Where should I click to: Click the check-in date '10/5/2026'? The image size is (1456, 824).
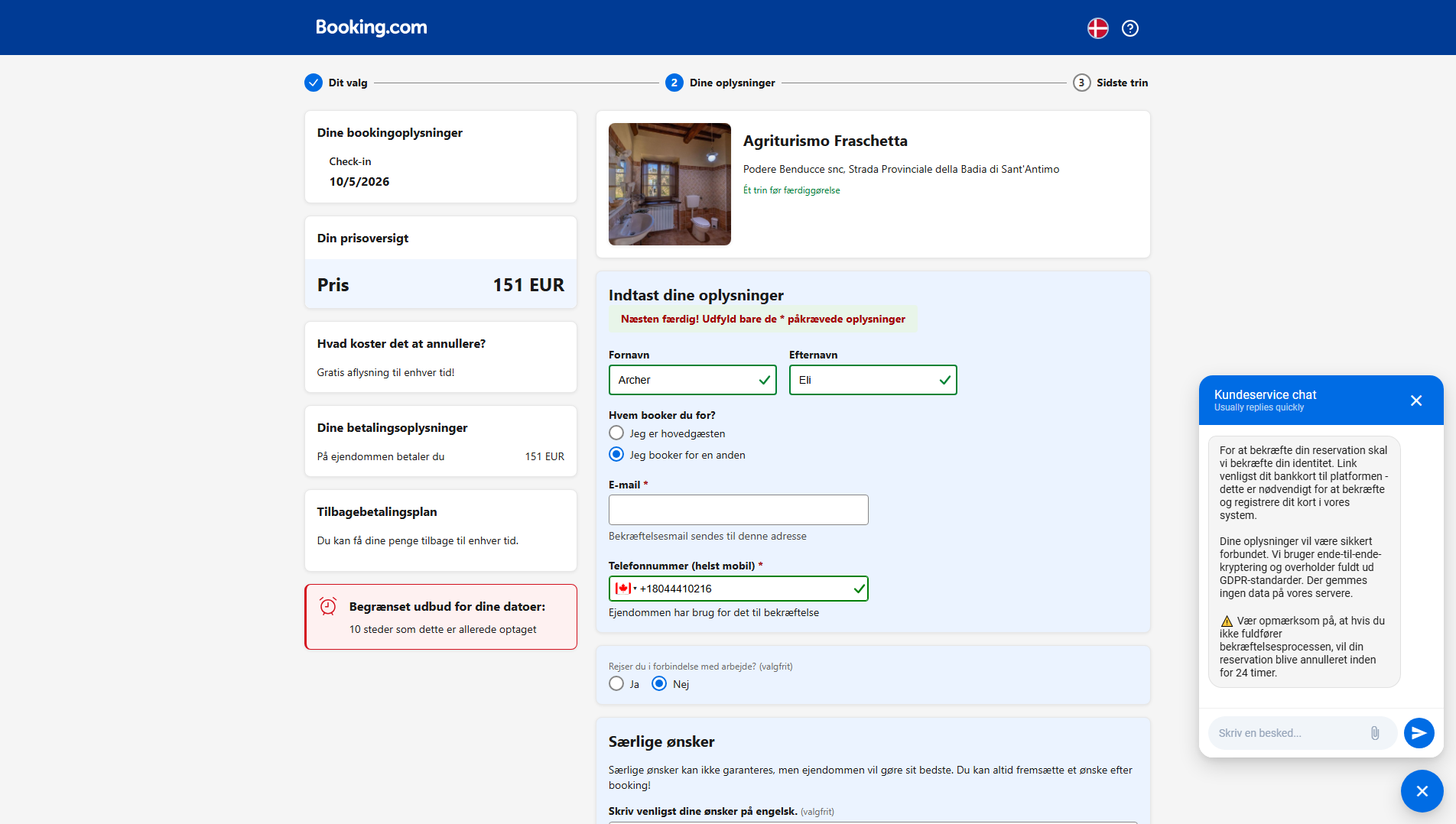[x=359, y=182]
